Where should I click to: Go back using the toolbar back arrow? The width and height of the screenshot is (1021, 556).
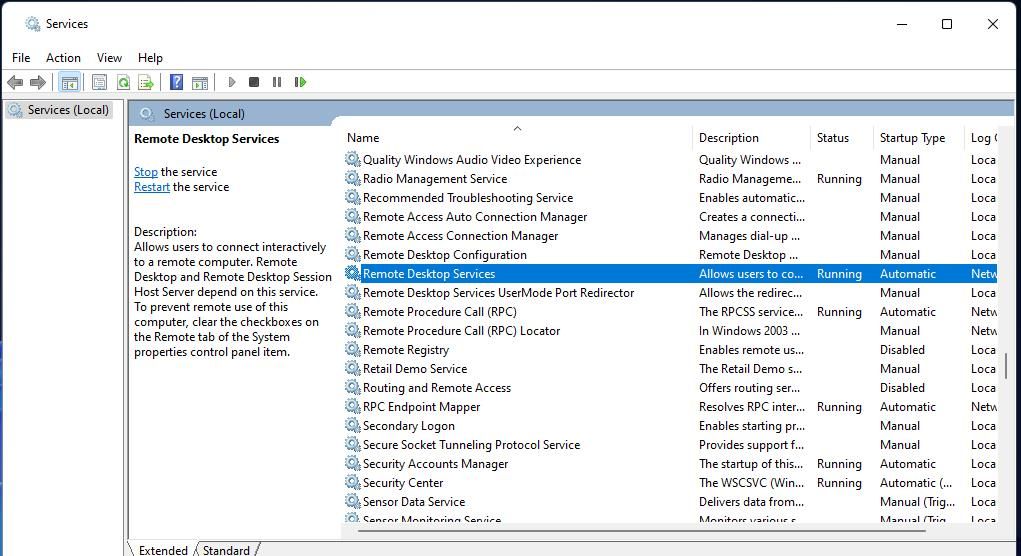(x=15, y=82)
